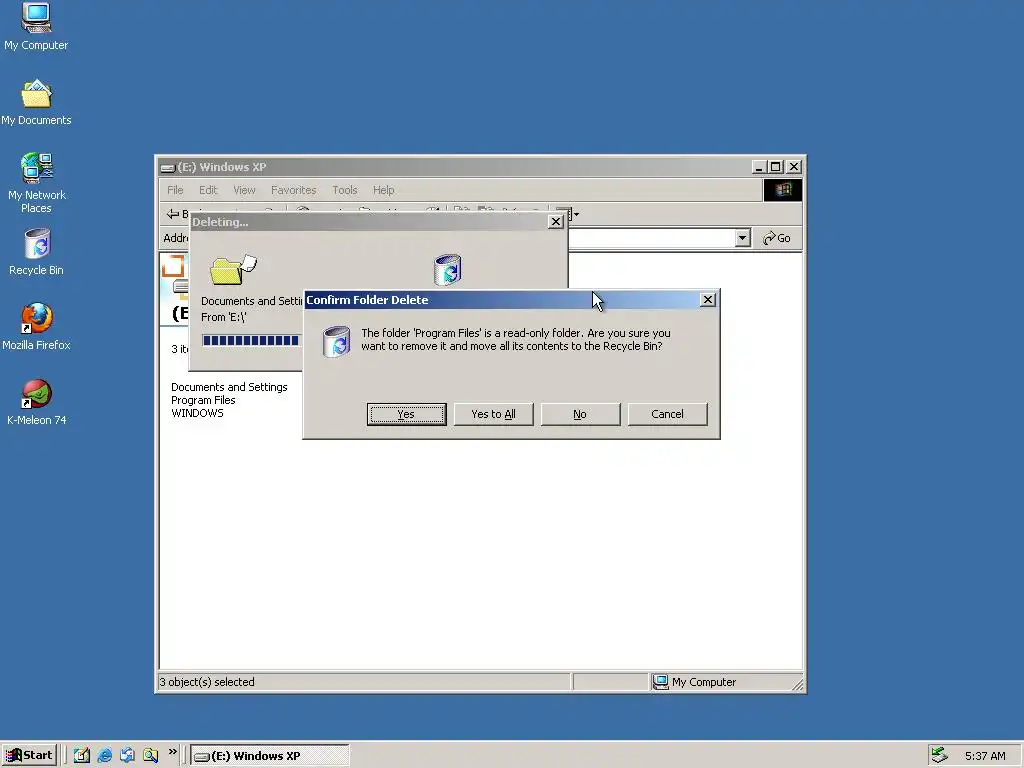Viewport: 1024px width, 768px height.
Task: Select the WINDOWS folder entry
Action: click(197, 413)
